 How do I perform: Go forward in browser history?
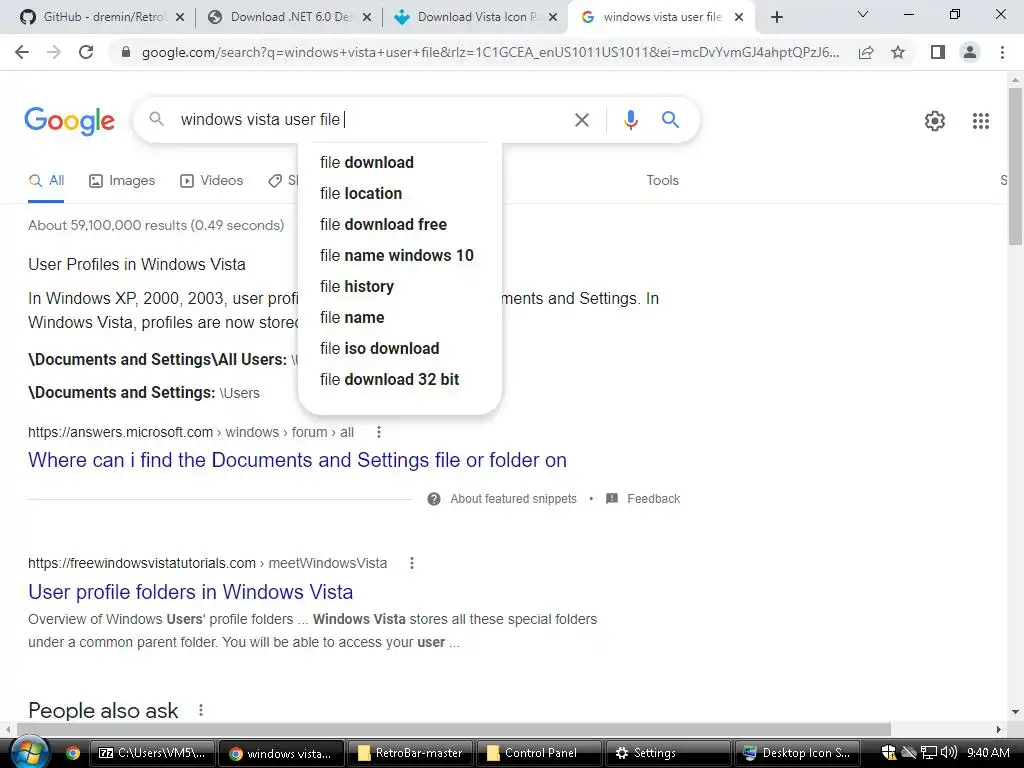pyautogui.click(x=54, y=52)
